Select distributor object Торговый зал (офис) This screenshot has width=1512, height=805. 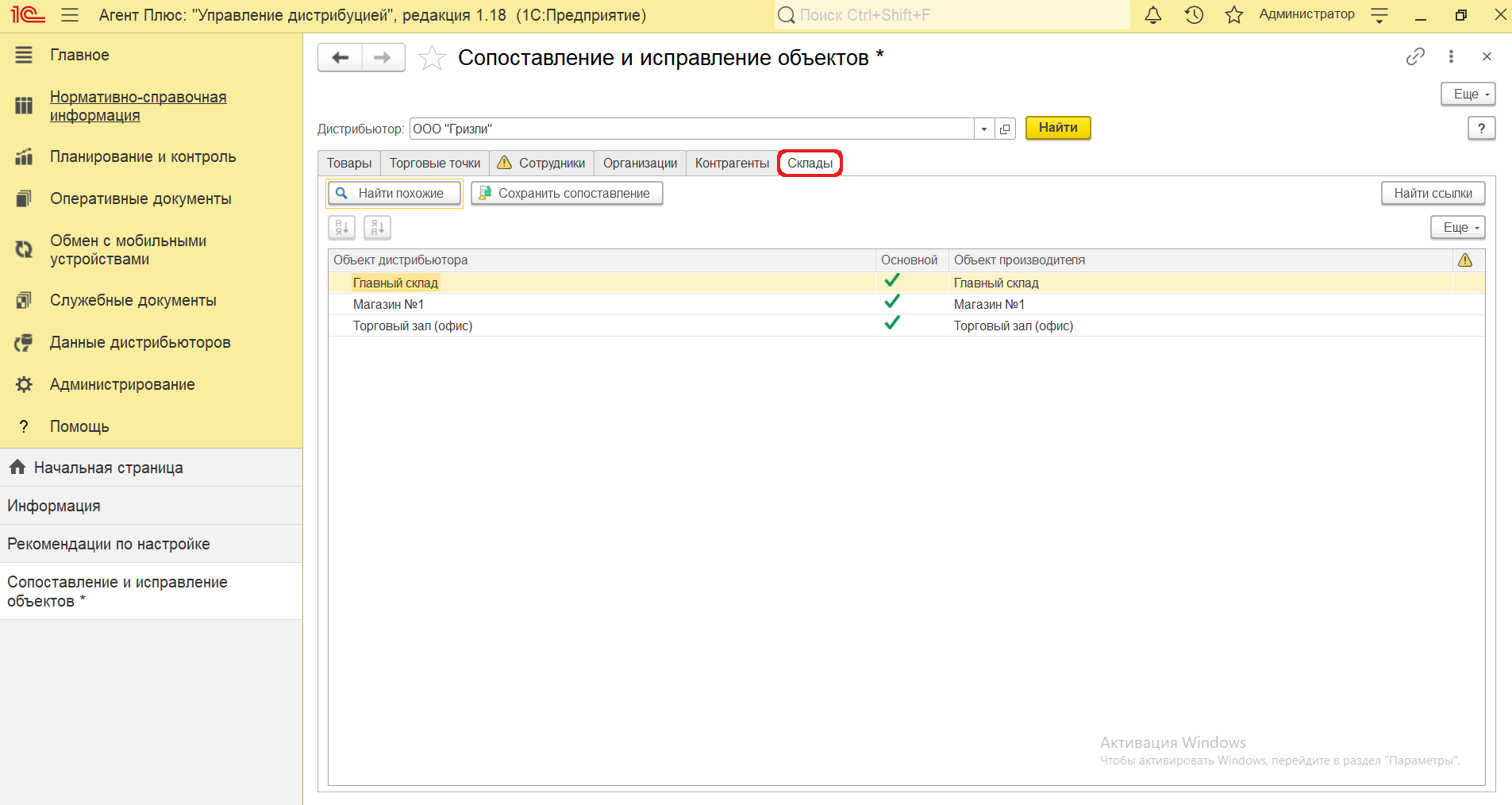tap(602, 325)
